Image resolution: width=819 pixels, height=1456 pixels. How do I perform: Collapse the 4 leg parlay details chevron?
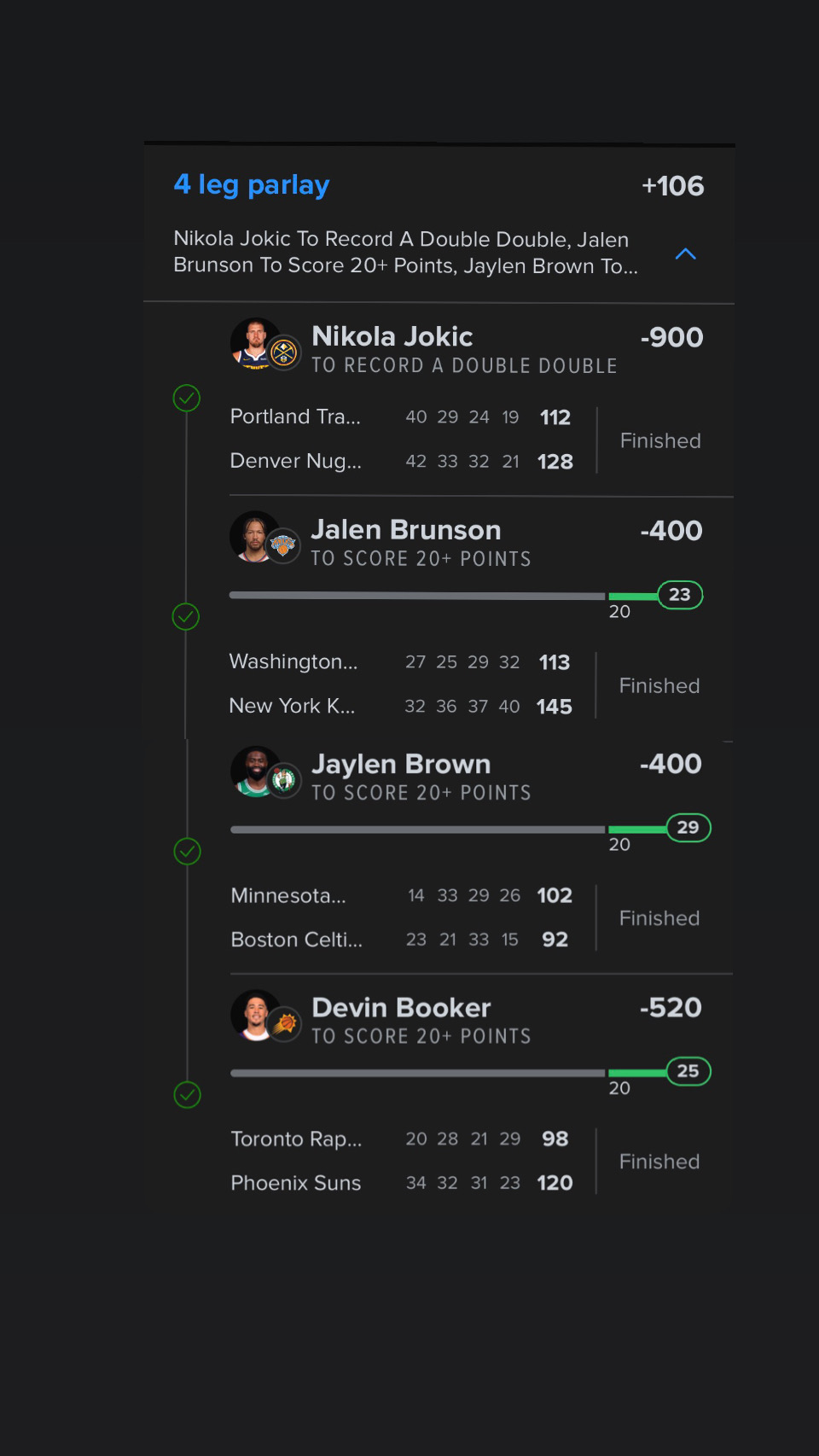pyautogui.click(x=685, y=253)
